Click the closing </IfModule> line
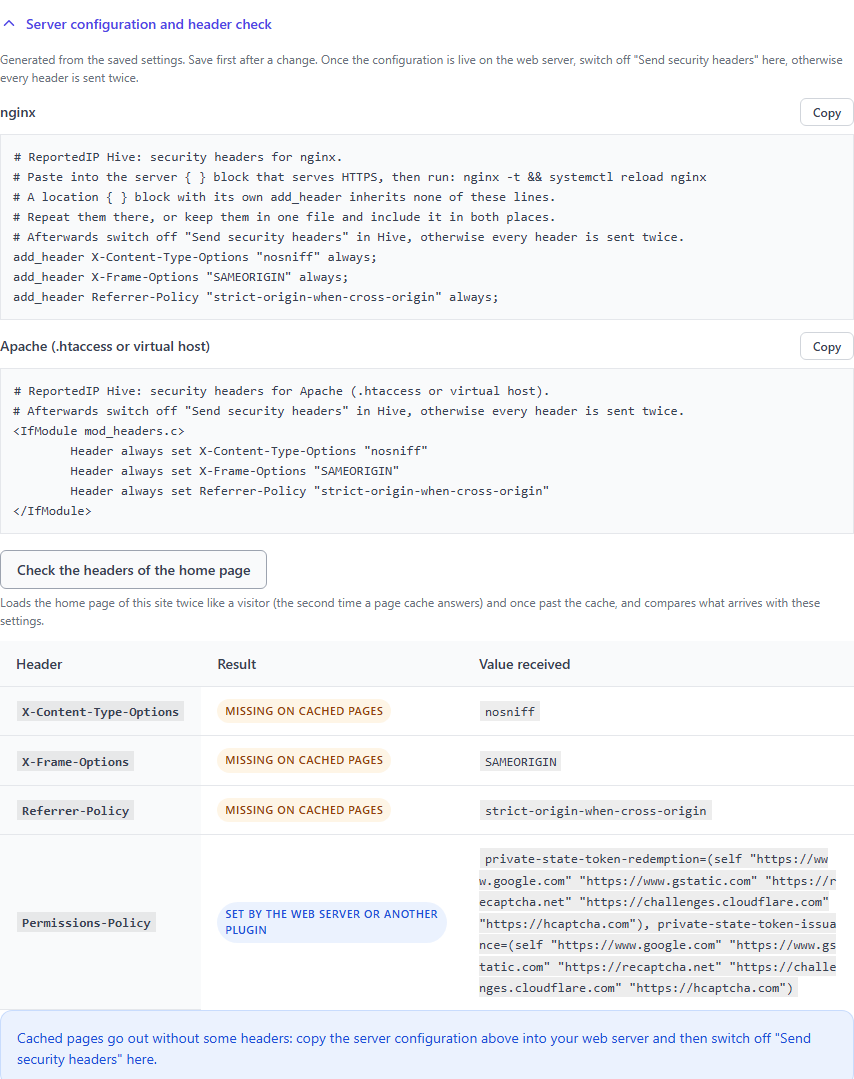The height and width of the screenshot is (1079, 854). click(x=52, y=511)
